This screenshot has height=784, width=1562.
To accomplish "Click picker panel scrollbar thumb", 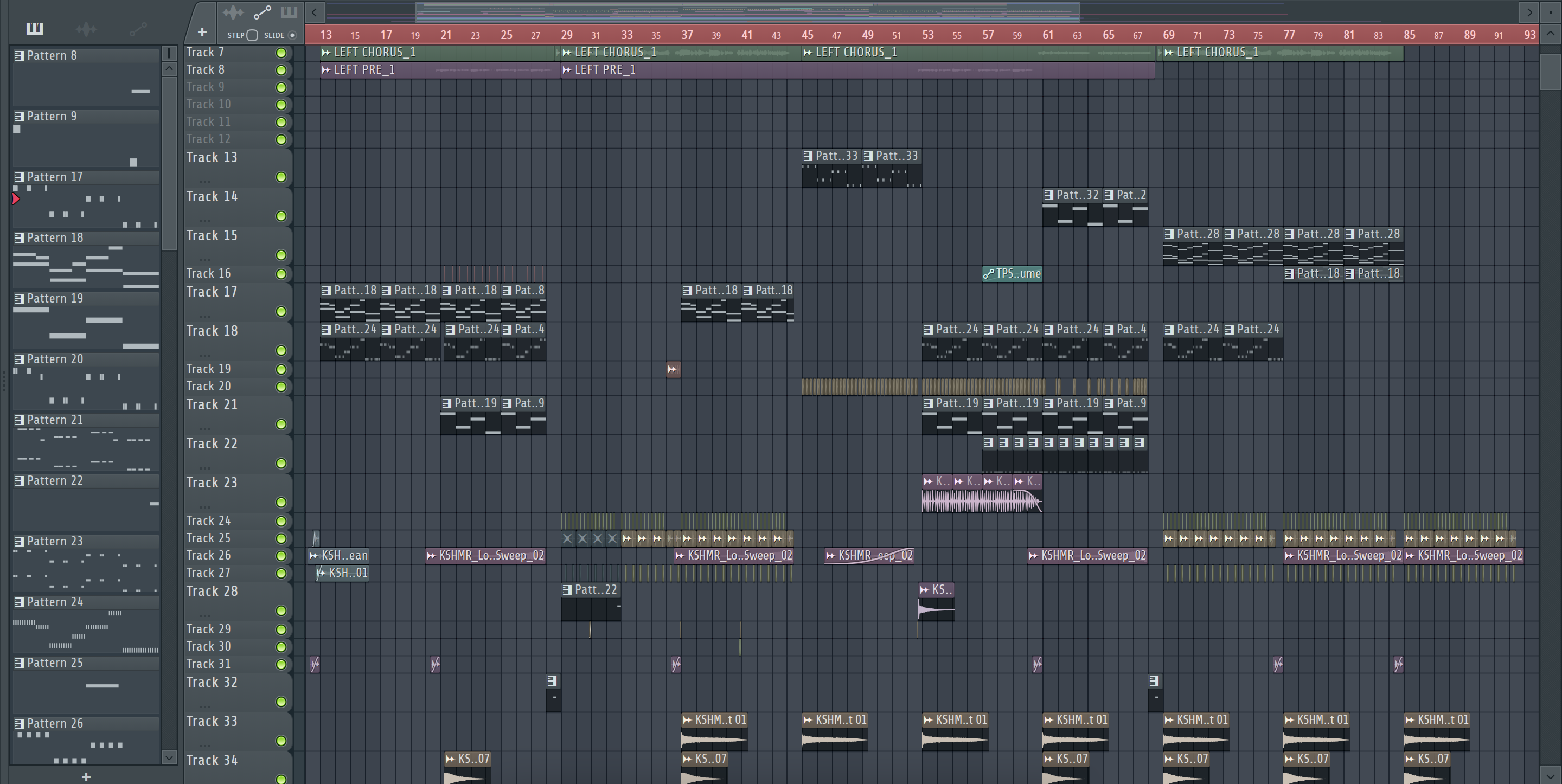I will click(169, 163).
